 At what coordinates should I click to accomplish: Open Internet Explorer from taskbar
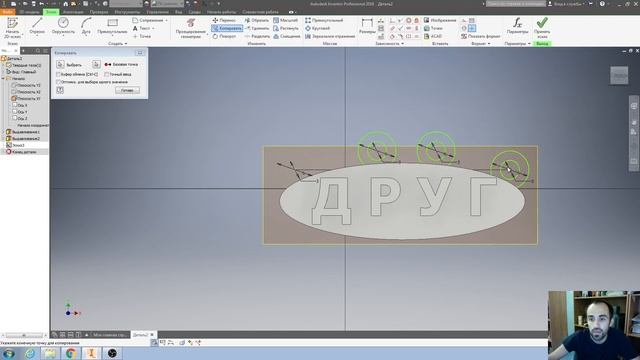[x=29, y=353]
